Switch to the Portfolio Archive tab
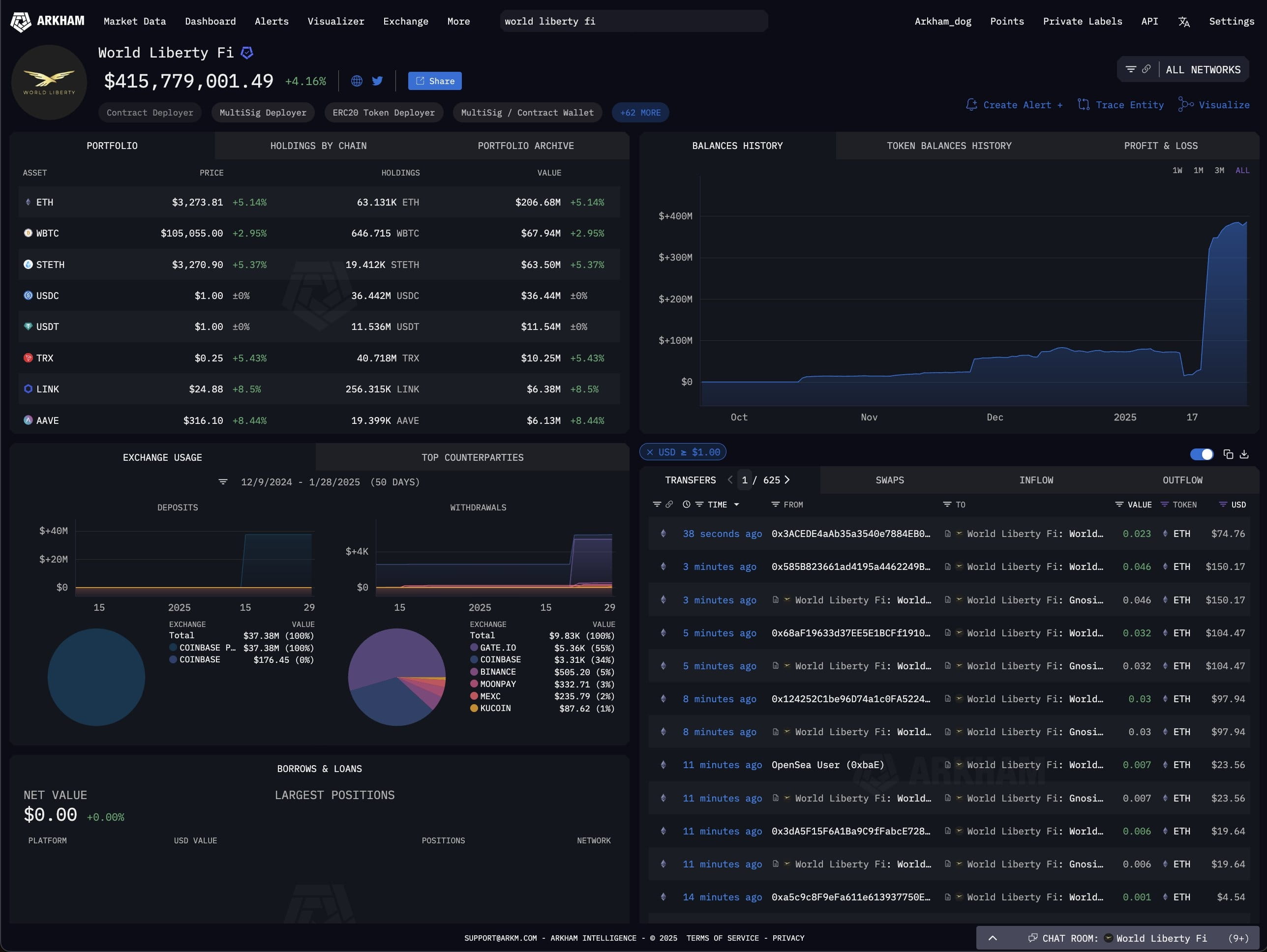 click(x=526, y=146)
